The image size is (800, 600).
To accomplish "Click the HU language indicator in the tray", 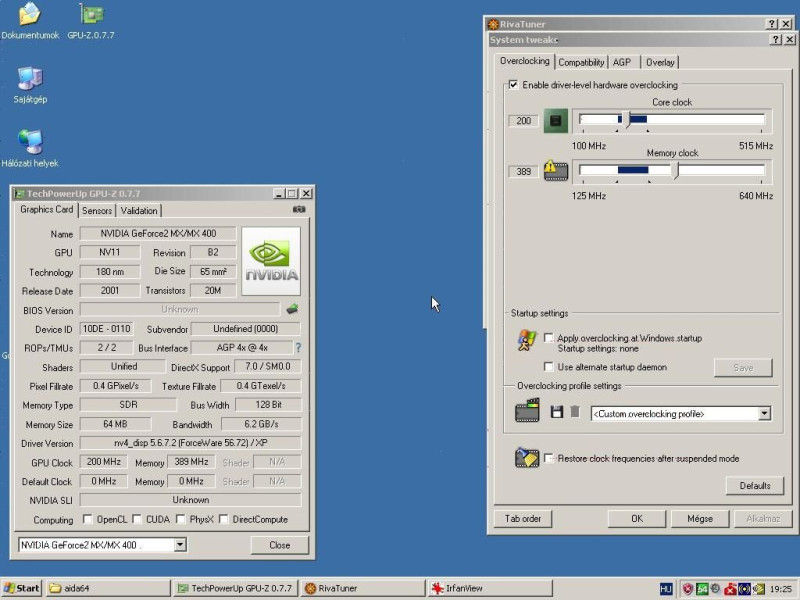I will point(666,589).
